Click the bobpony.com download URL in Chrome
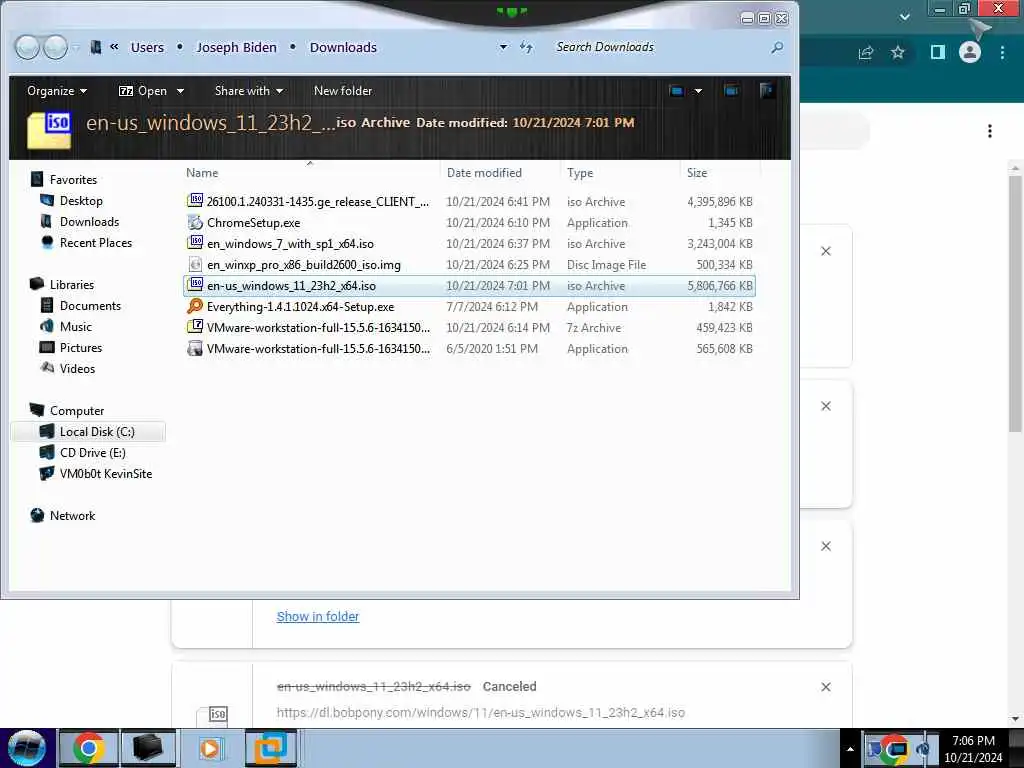 tap(481, 712)
